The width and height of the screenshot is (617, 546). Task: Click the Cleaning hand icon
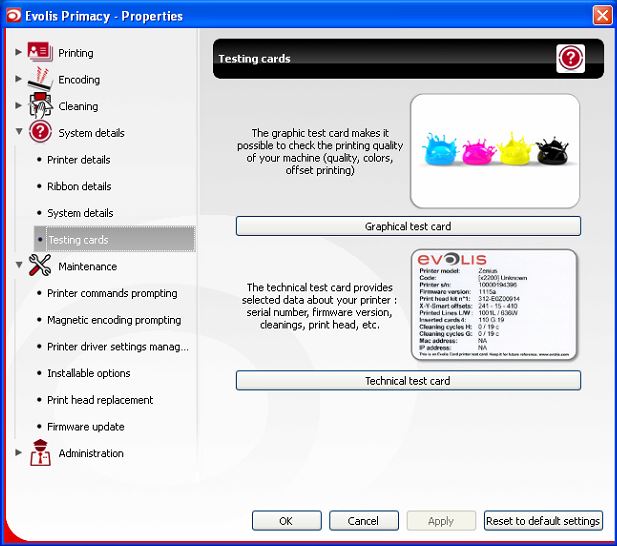pos(40,105)
